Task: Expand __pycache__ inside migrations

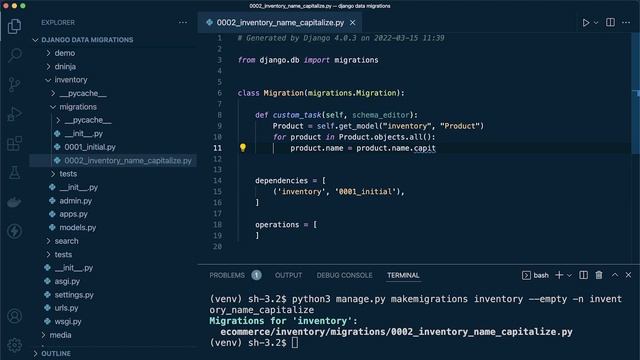Action: tap(88, 120)
